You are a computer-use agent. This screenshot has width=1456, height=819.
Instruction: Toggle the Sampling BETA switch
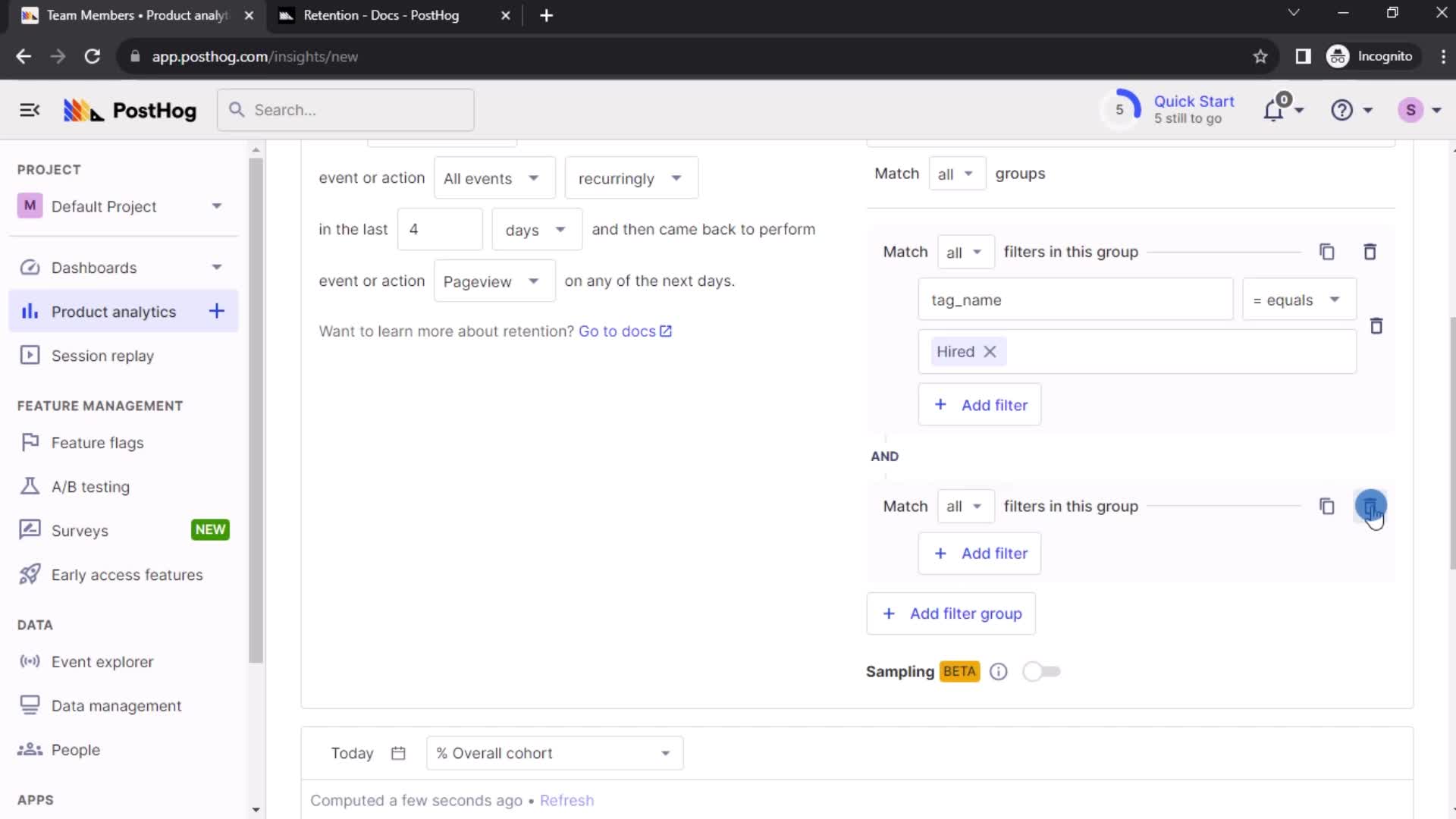1041,671
